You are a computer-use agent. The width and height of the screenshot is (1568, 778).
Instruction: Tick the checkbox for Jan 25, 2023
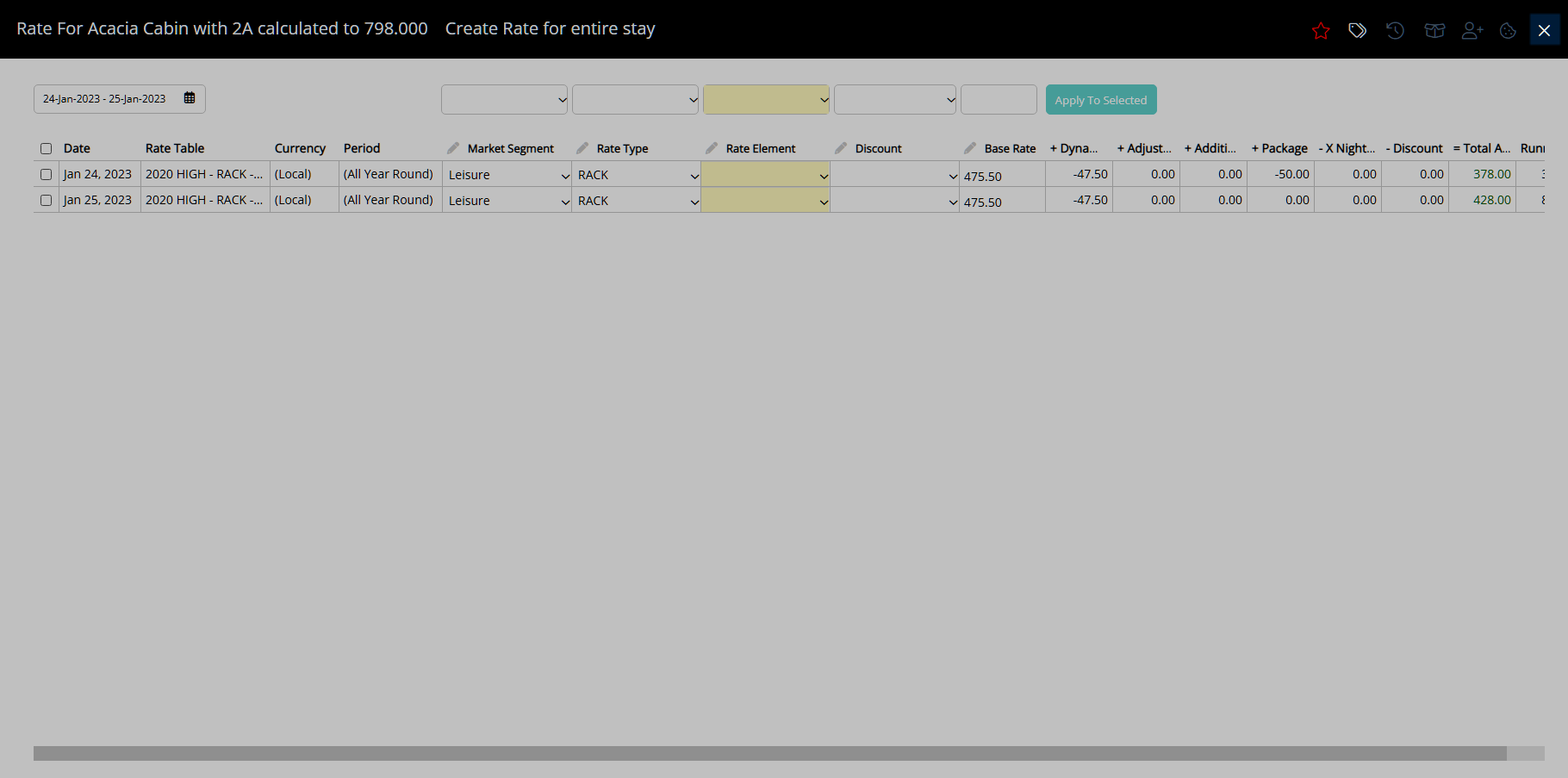click(x=47, y=200)
